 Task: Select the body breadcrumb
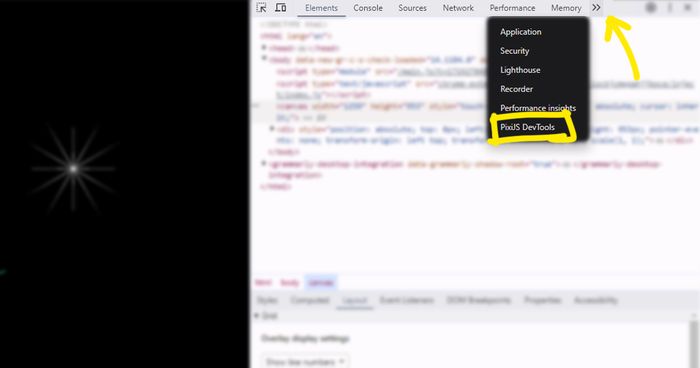[289, 283]
